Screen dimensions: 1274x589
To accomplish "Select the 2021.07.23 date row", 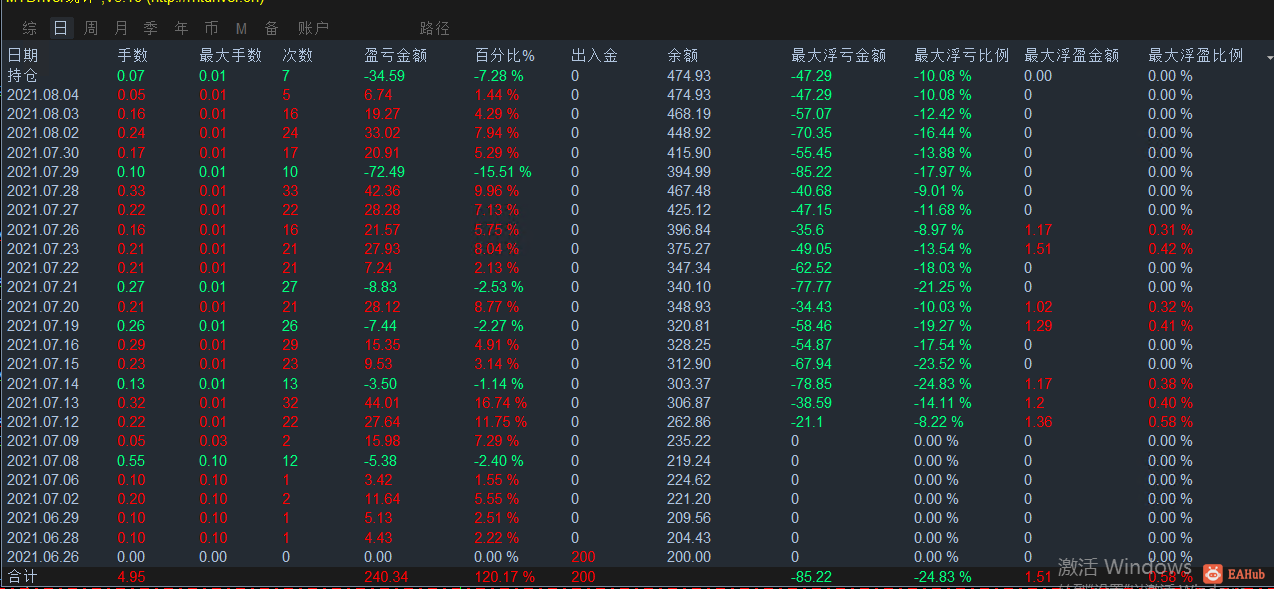I will coord(637,249).
